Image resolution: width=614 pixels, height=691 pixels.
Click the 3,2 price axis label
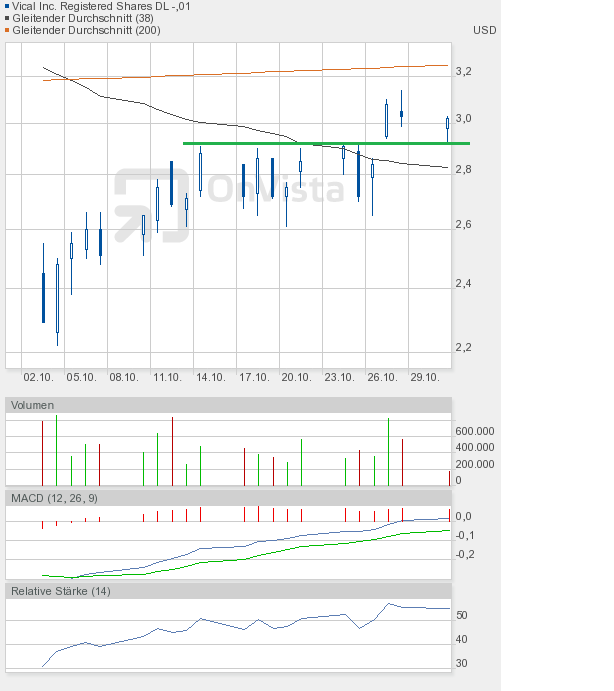(463, 71)
